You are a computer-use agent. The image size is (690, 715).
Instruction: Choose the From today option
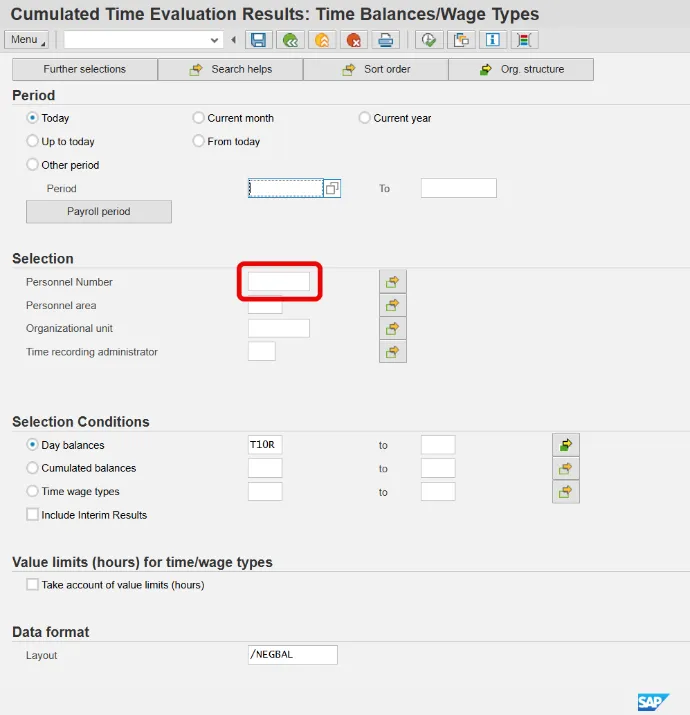click(x=198, y=141)
